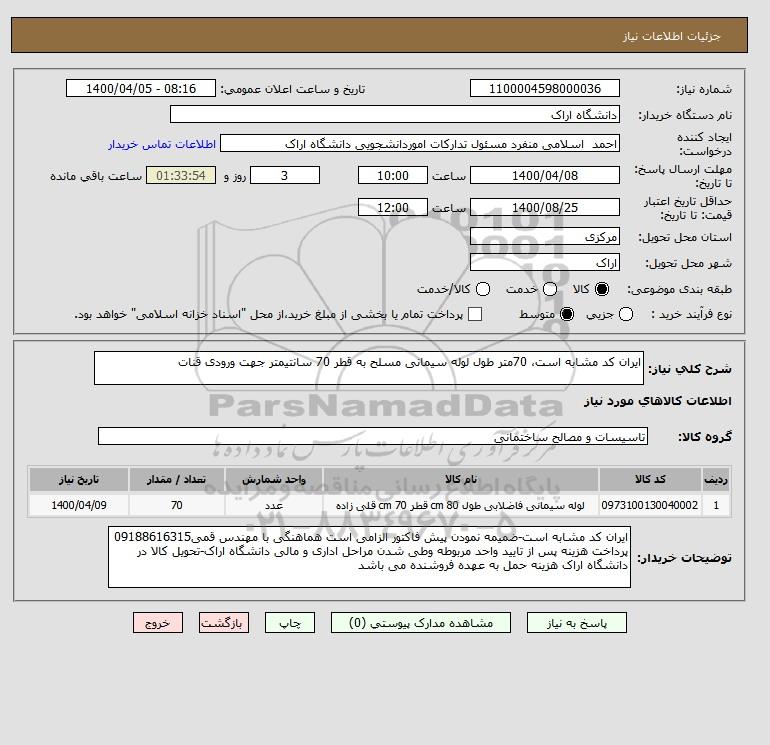Click row number cell 1

pos(716,505)
